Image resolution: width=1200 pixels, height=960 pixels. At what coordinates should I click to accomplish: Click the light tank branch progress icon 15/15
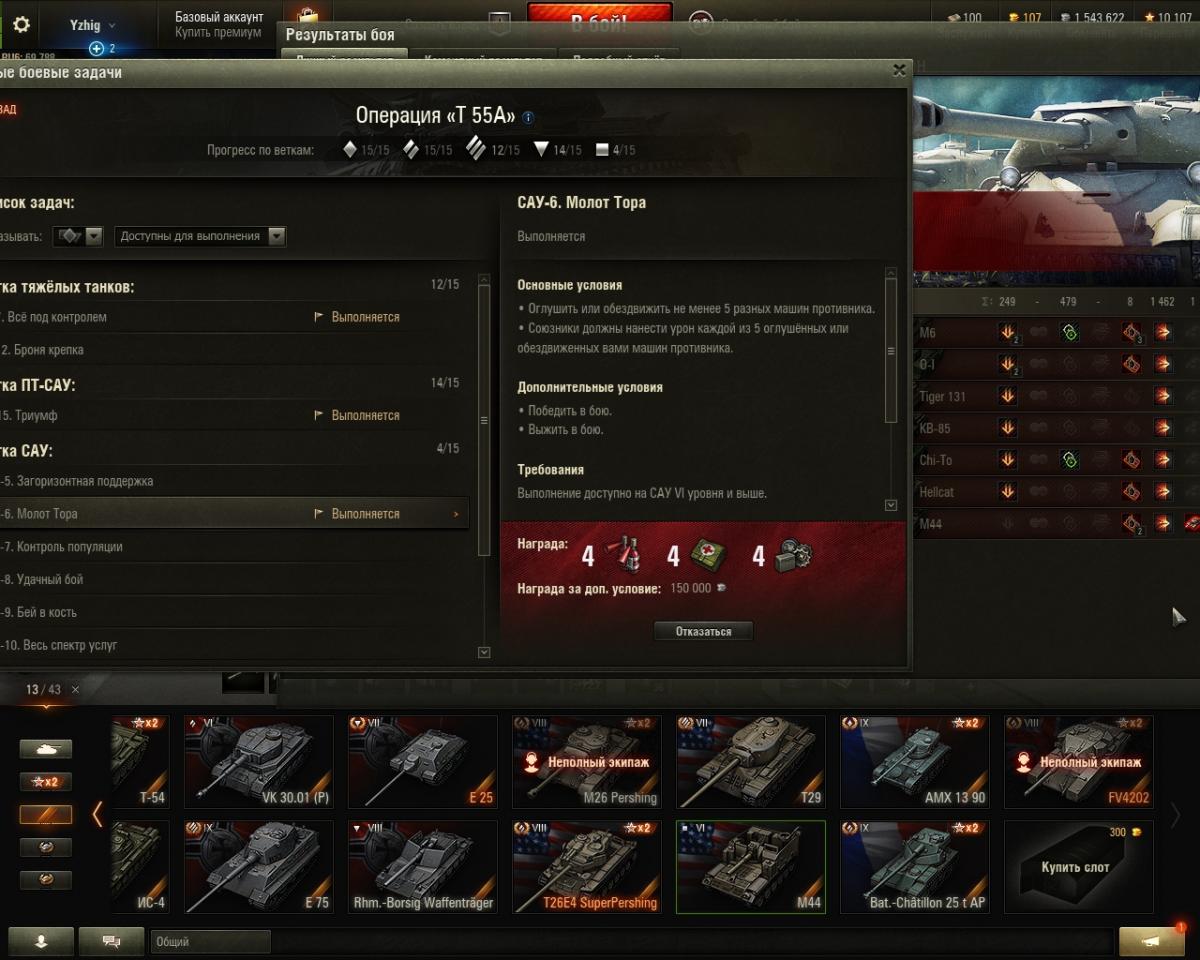pyautogui.click(x=350, y=150)
